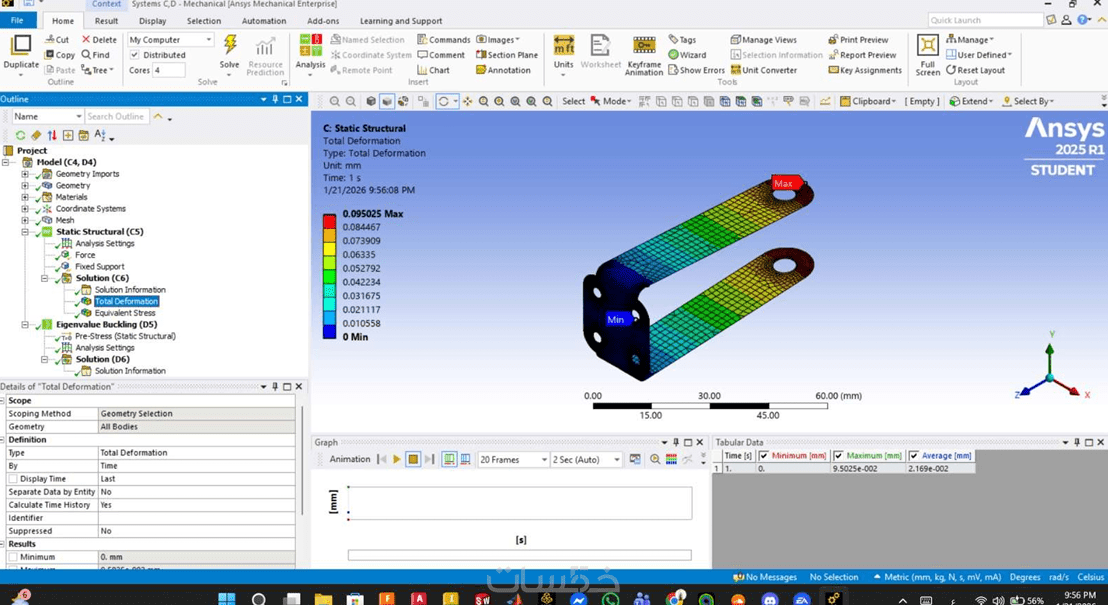Open the 20 Frames dropdown
The height and width of the screenshot is (605, 1108).
coord(513,459)
